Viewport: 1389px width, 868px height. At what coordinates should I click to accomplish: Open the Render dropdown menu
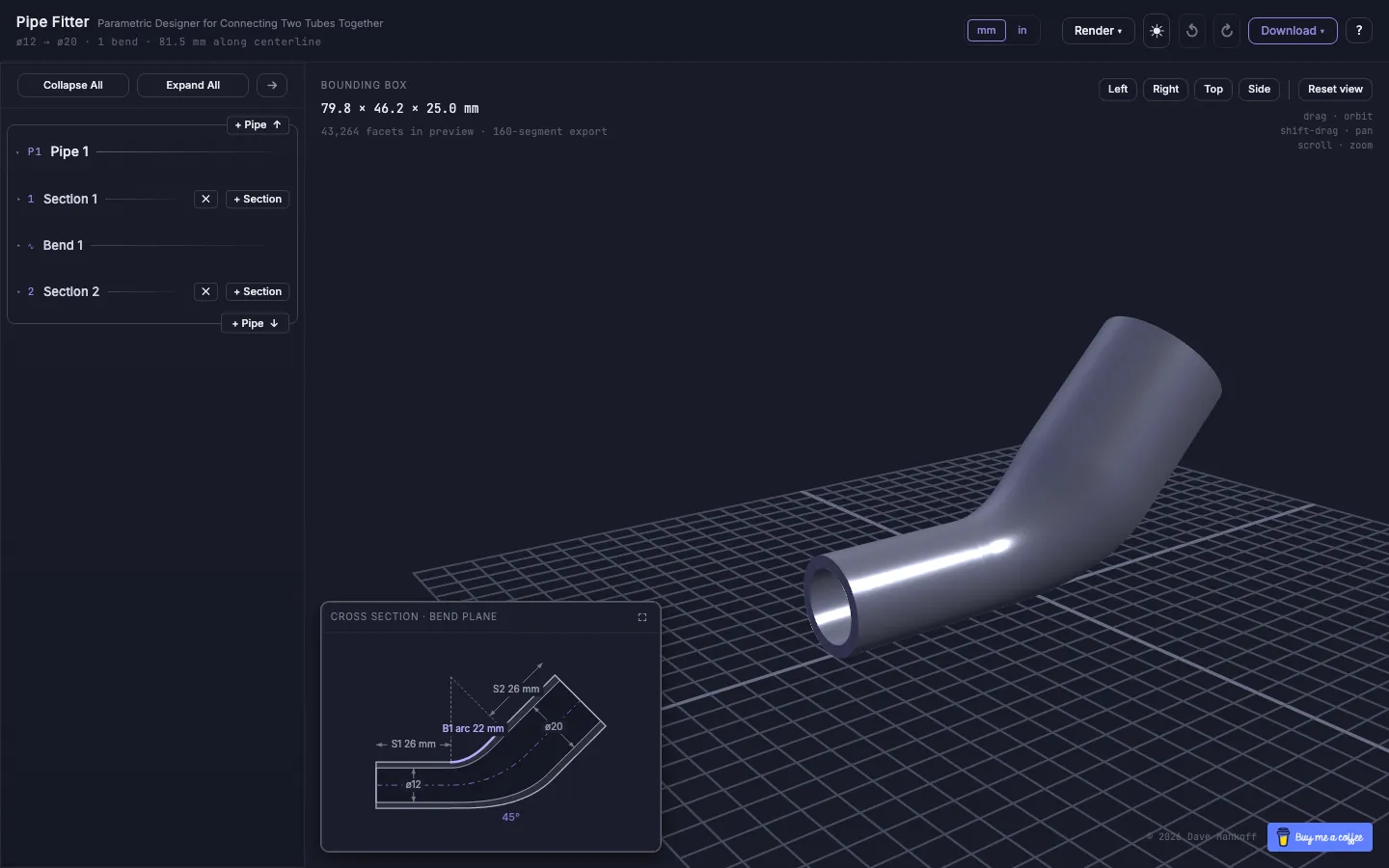pyautogui.click(x=1098, y=31)
